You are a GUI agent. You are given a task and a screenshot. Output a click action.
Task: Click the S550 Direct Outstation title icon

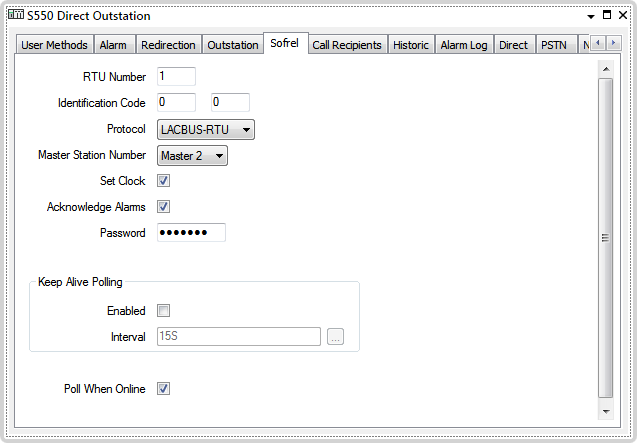(x=16, y=15)
